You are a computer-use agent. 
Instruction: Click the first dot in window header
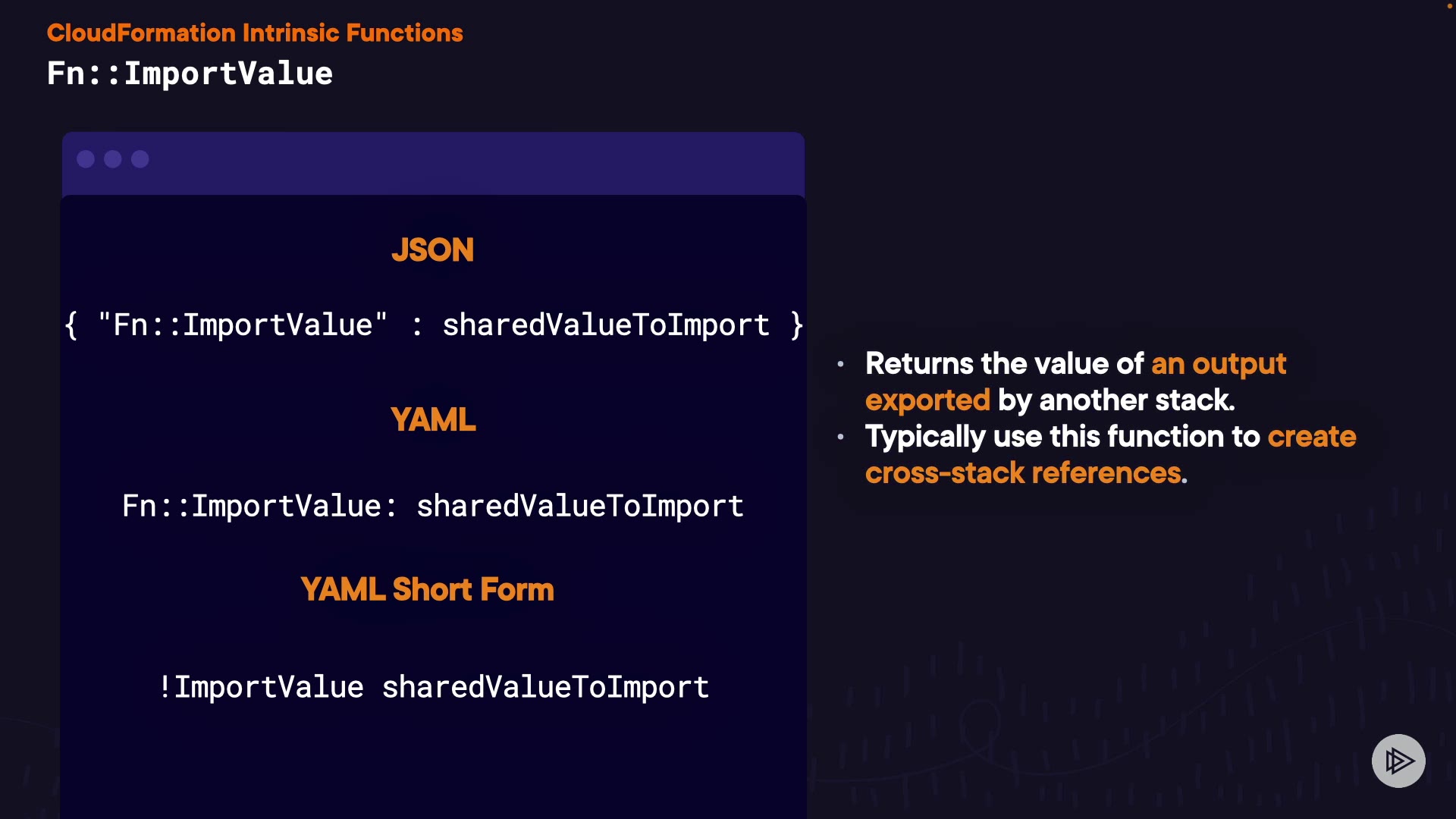coord(86,159)
